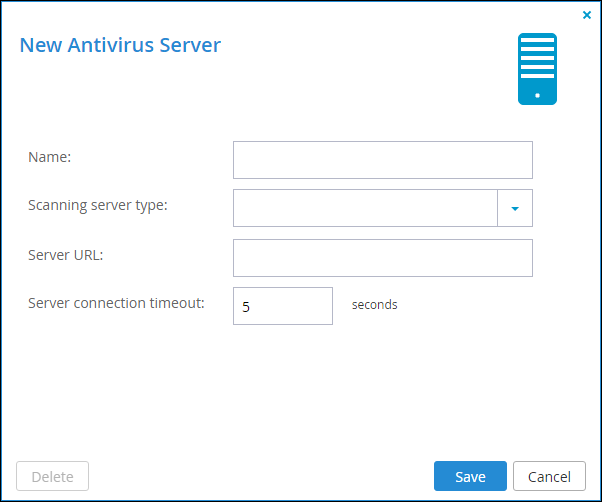
Task: Save the new antivirus server
Action: [x=470, y=476]
